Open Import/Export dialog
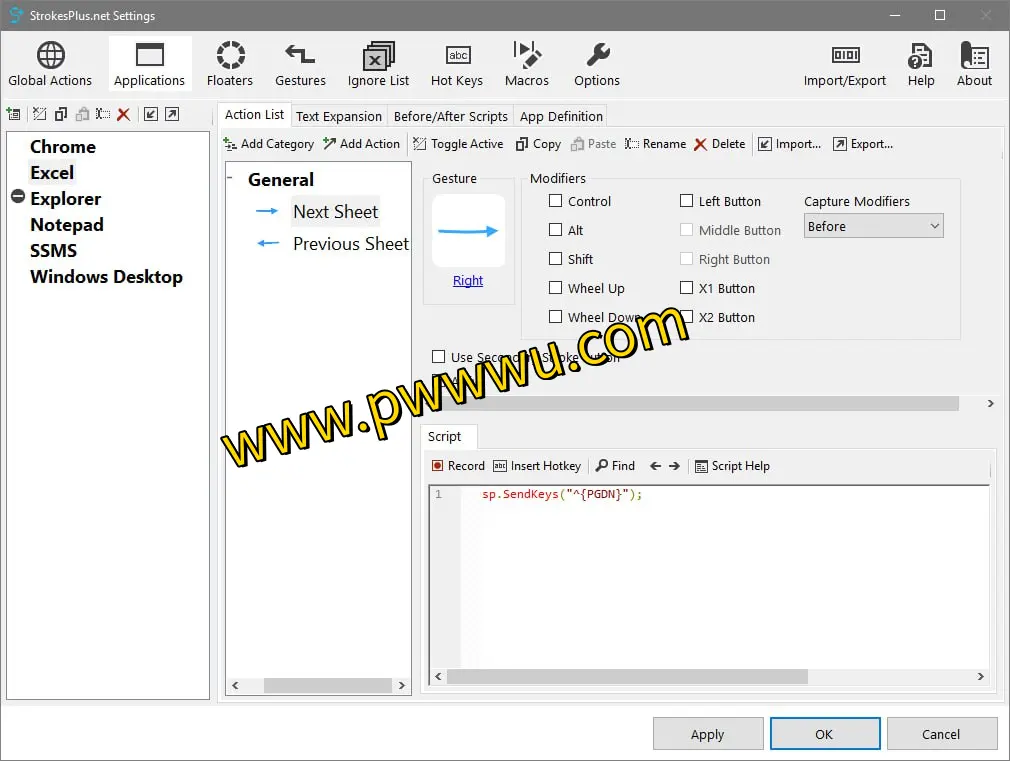 [844, 63]
